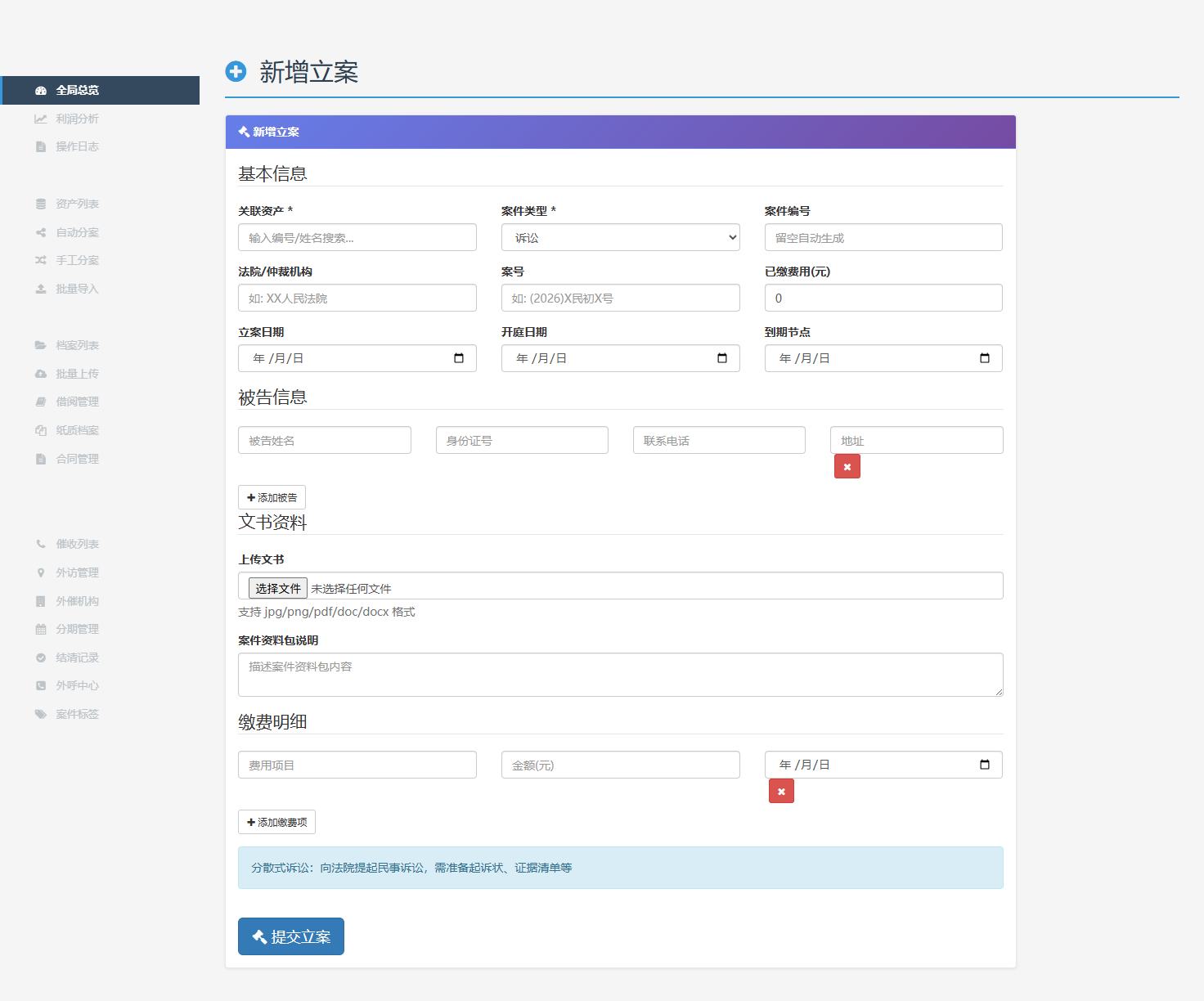Go to 利润分析 menu item
The image size is (1204, 1001).
coord(101,119)
